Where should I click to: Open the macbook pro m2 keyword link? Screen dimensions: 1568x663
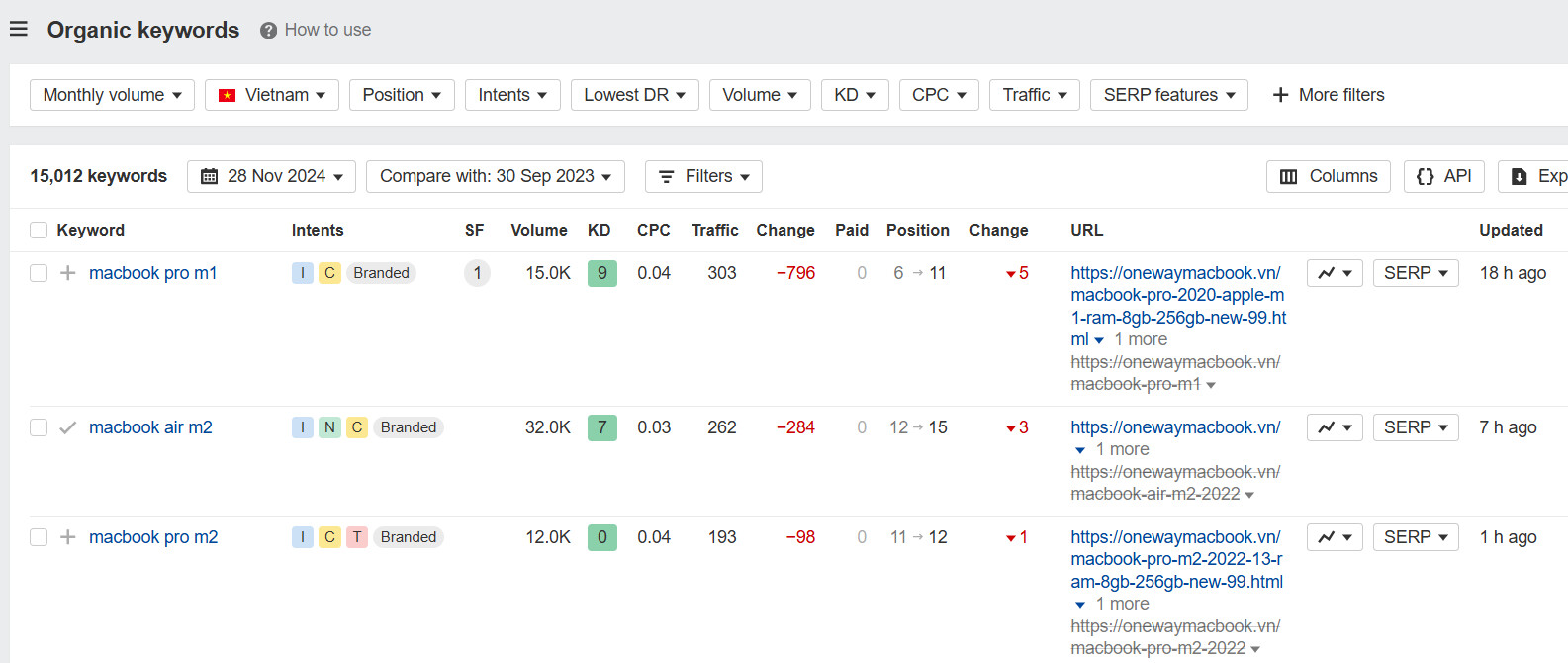pos(153,537)
